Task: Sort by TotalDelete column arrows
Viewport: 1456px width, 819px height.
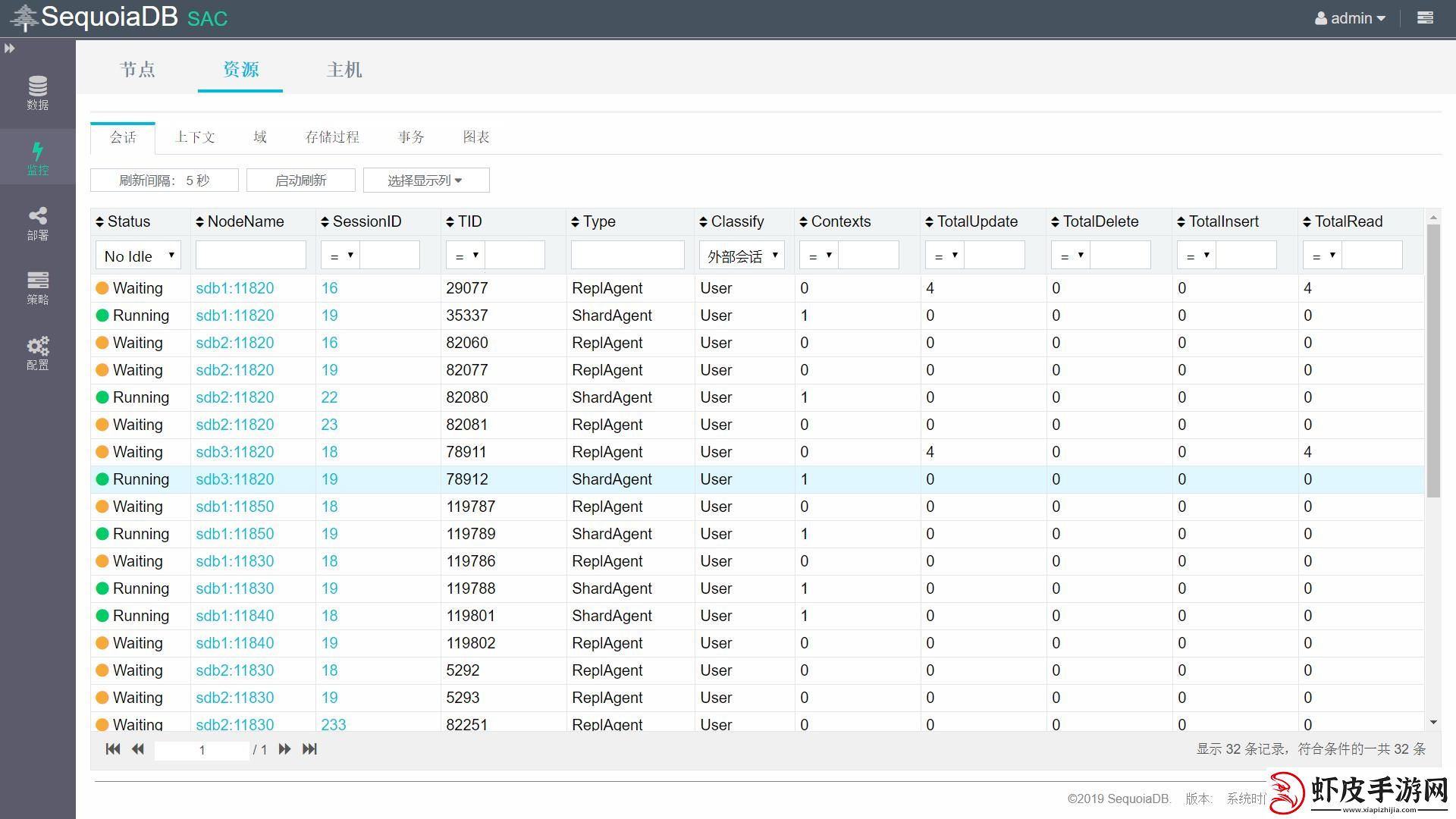Action: pos(1055,222)
